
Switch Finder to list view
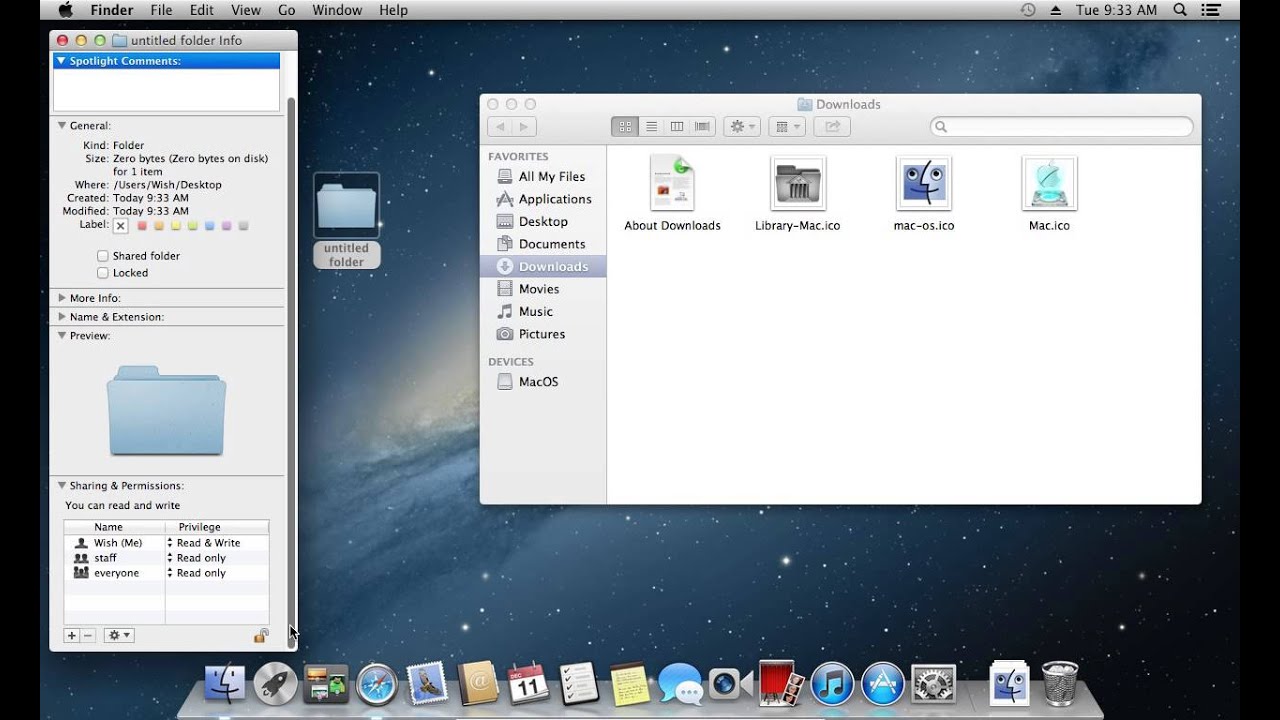(651, 126)
